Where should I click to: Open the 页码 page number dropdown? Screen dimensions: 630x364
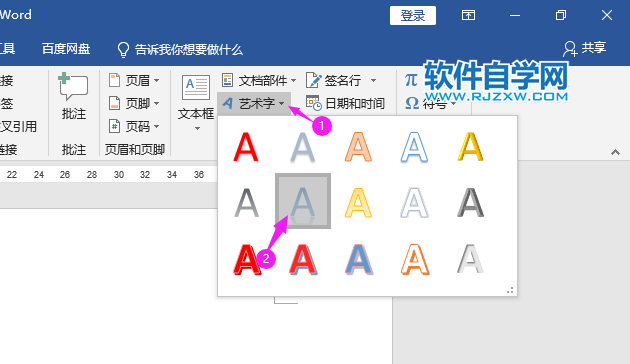(x=134, y=127)
